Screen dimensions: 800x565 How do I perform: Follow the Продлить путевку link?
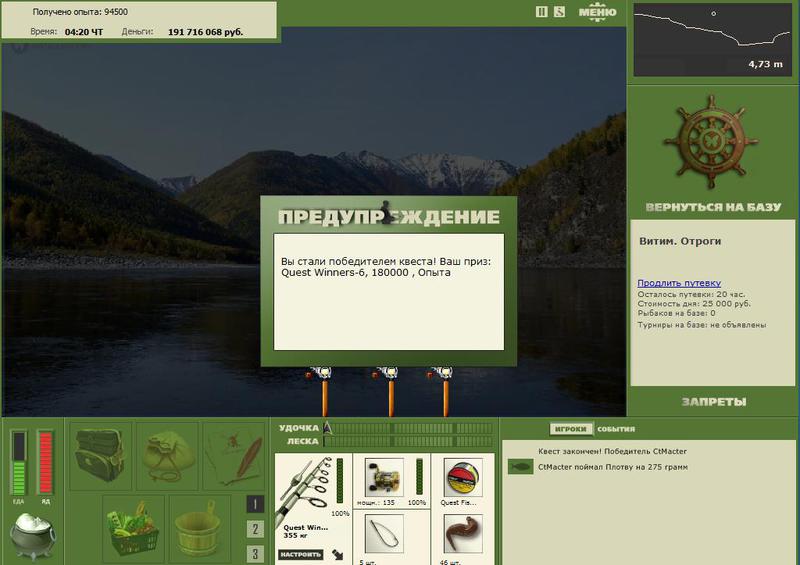point(679,283)
